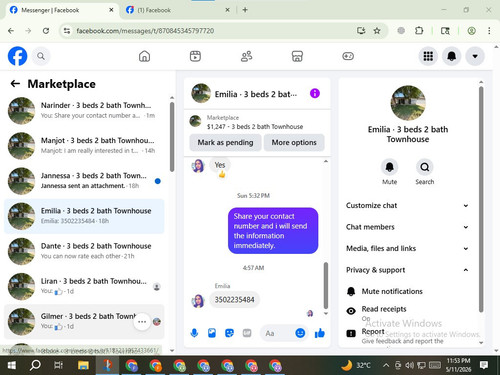Open Chrome profile icon
The height and width of the screenshot is (375, 500).
click(x=471, y=31)
